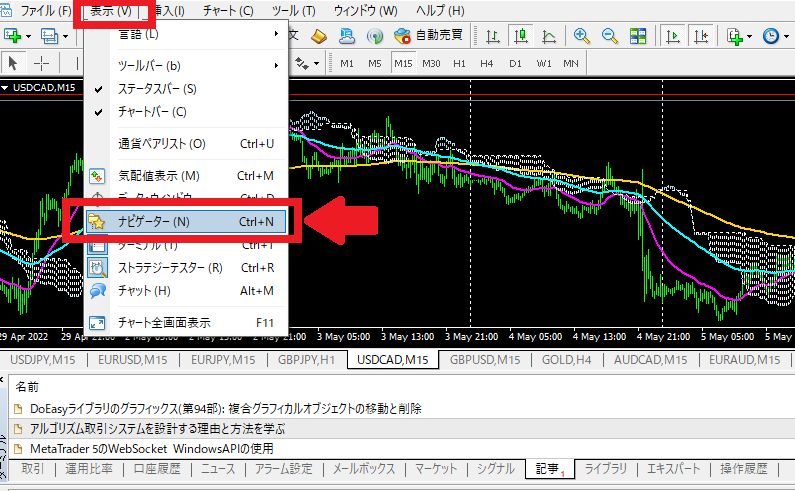Select the M15 timeframe button
The height and width of the screenshot is (491, 795).
click(x=403, y=63)
